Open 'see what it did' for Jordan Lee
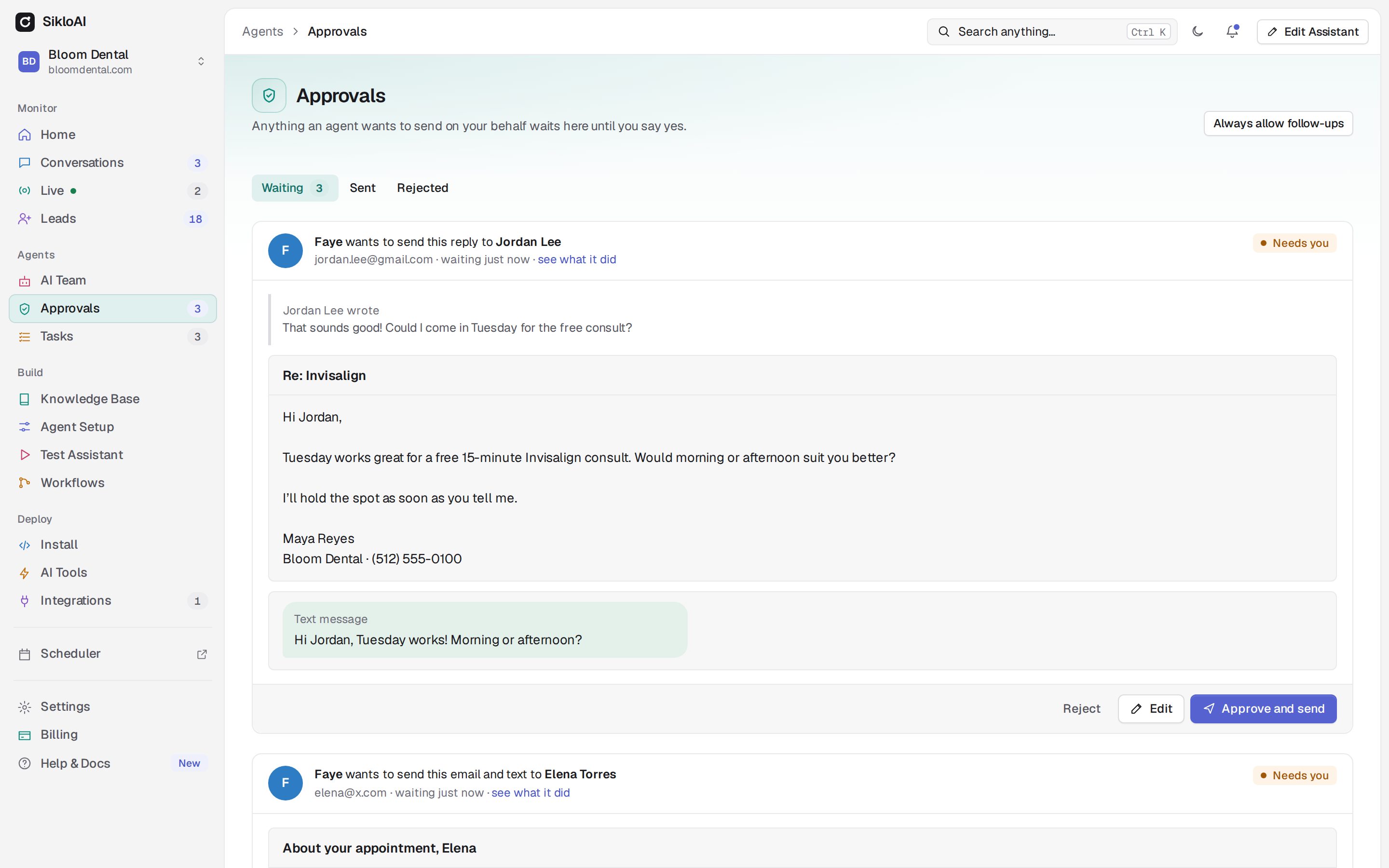This screenshot has height=868, width=1389. click(x=577, y=259)
